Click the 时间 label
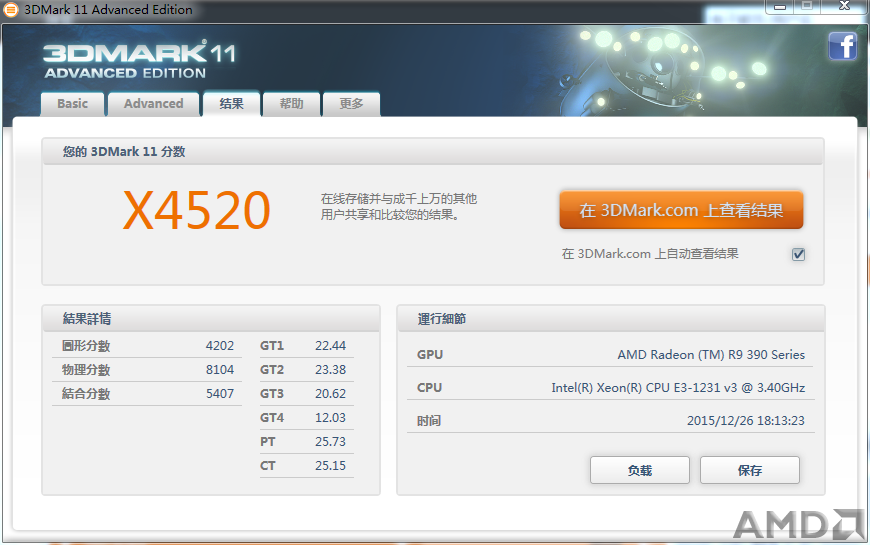The image size is (870, 545). coord(429,421)
